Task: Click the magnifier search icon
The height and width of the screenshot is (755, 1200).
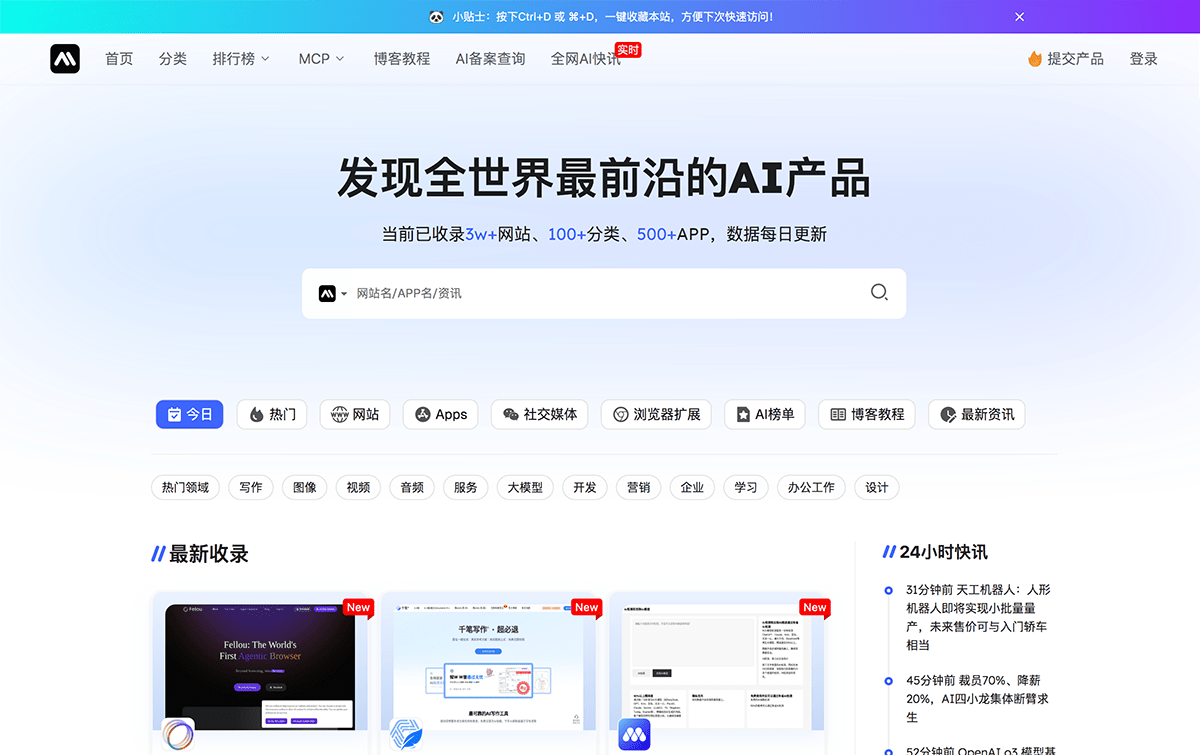Action: pos(878,292)
